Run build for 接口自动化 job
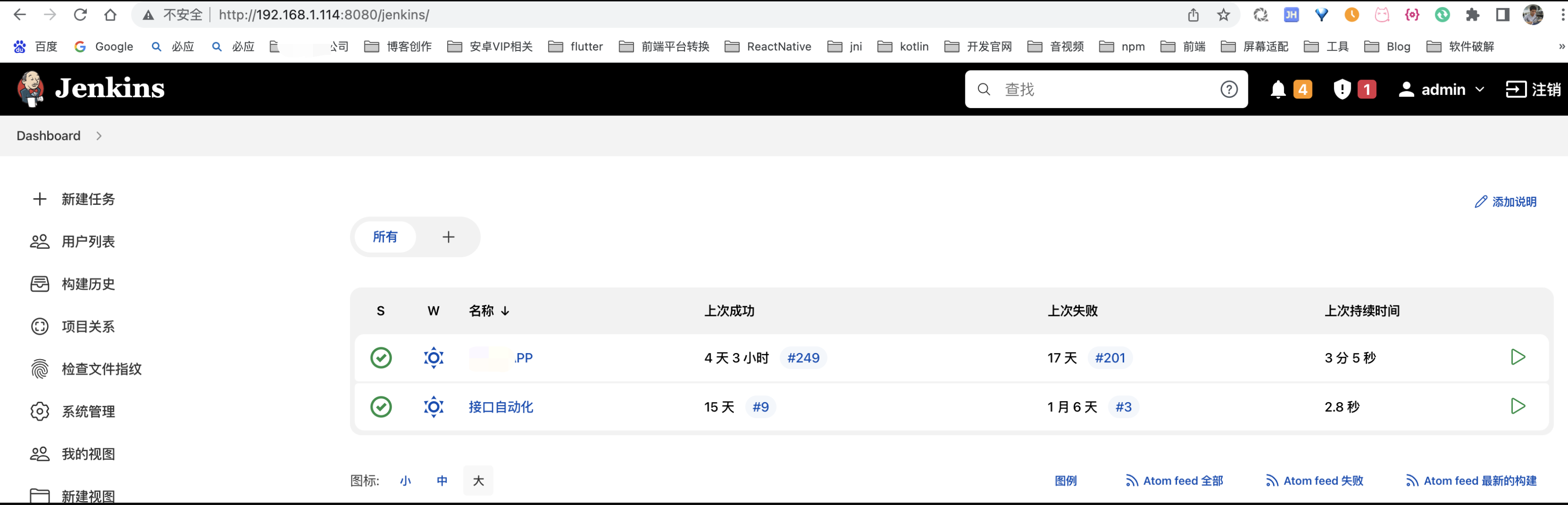This screenshot has width=1568, height=505. [1518, 406]
